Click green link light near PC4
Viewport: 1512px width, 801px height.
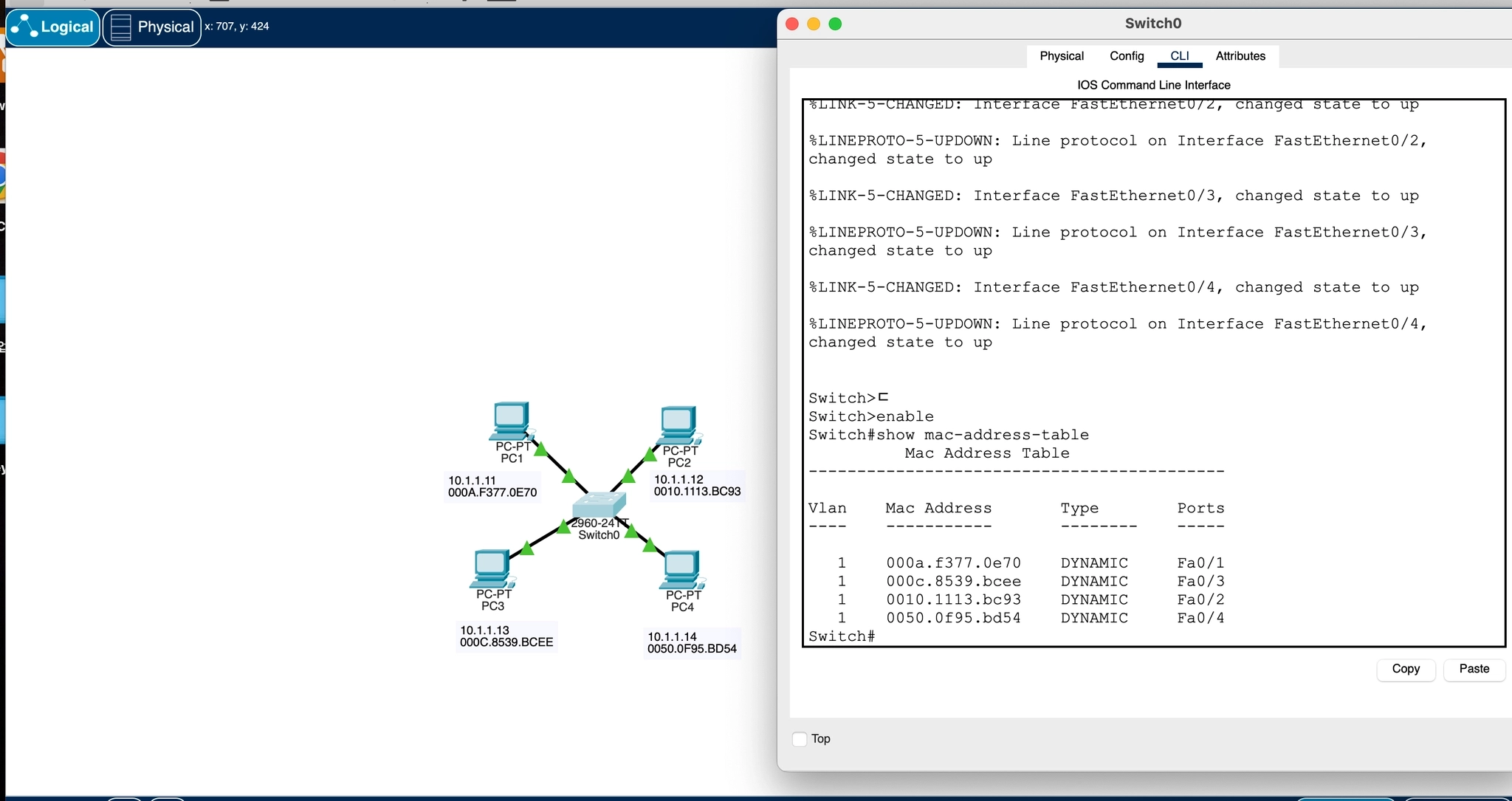click(x=649, y=546)
